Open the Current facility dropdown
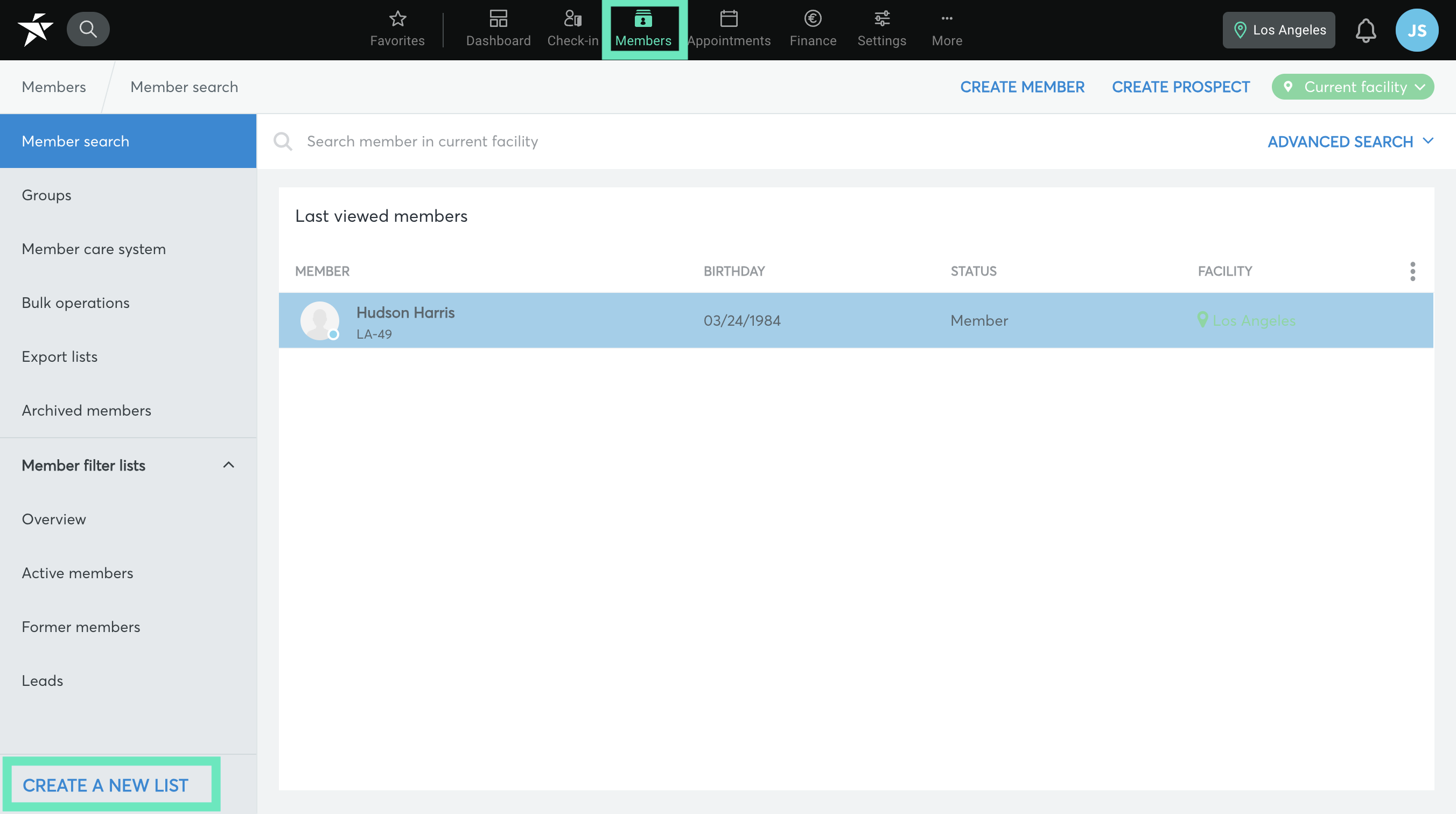 [1353, 87]
